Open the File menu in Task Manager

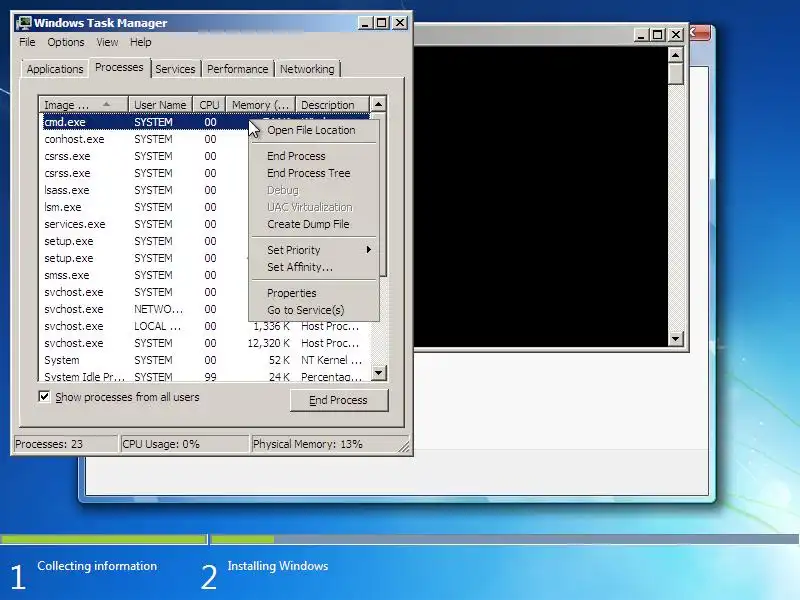27,42
